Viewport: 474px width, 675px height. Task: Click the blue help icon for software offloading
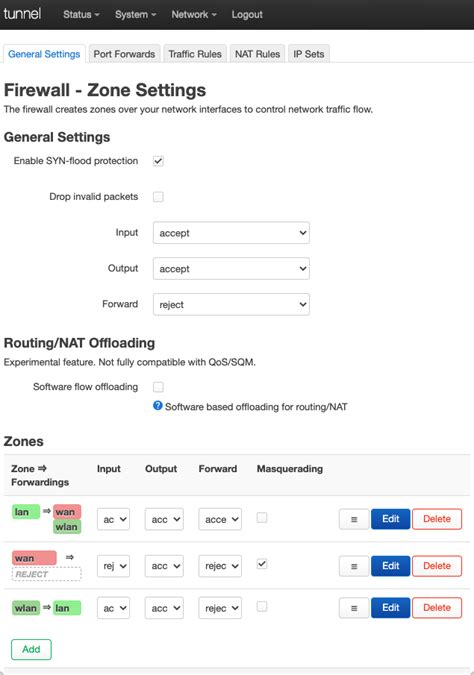click(158, 406)
